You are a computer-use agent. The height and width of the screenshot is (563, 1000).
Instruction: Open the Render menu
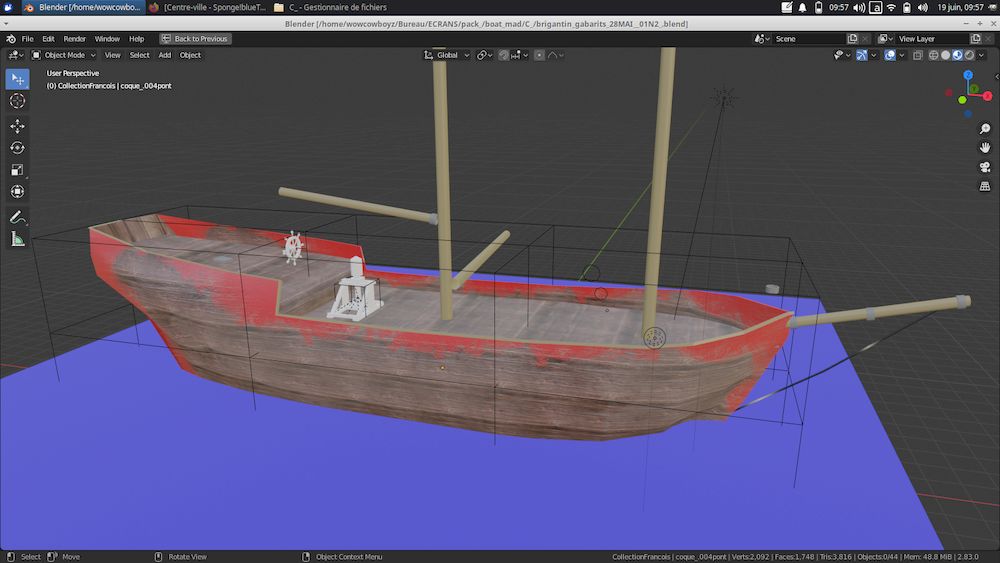[x=75, y=39]
